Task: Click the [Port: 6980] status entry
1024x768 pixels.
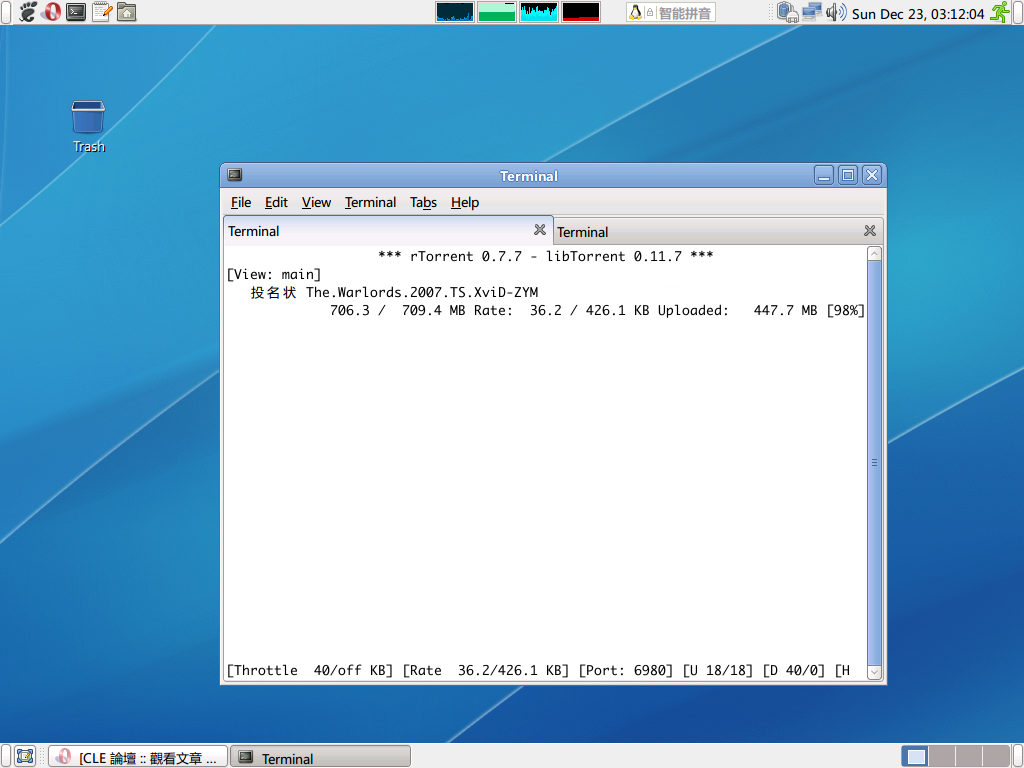Action: click(x=626, y=671)
